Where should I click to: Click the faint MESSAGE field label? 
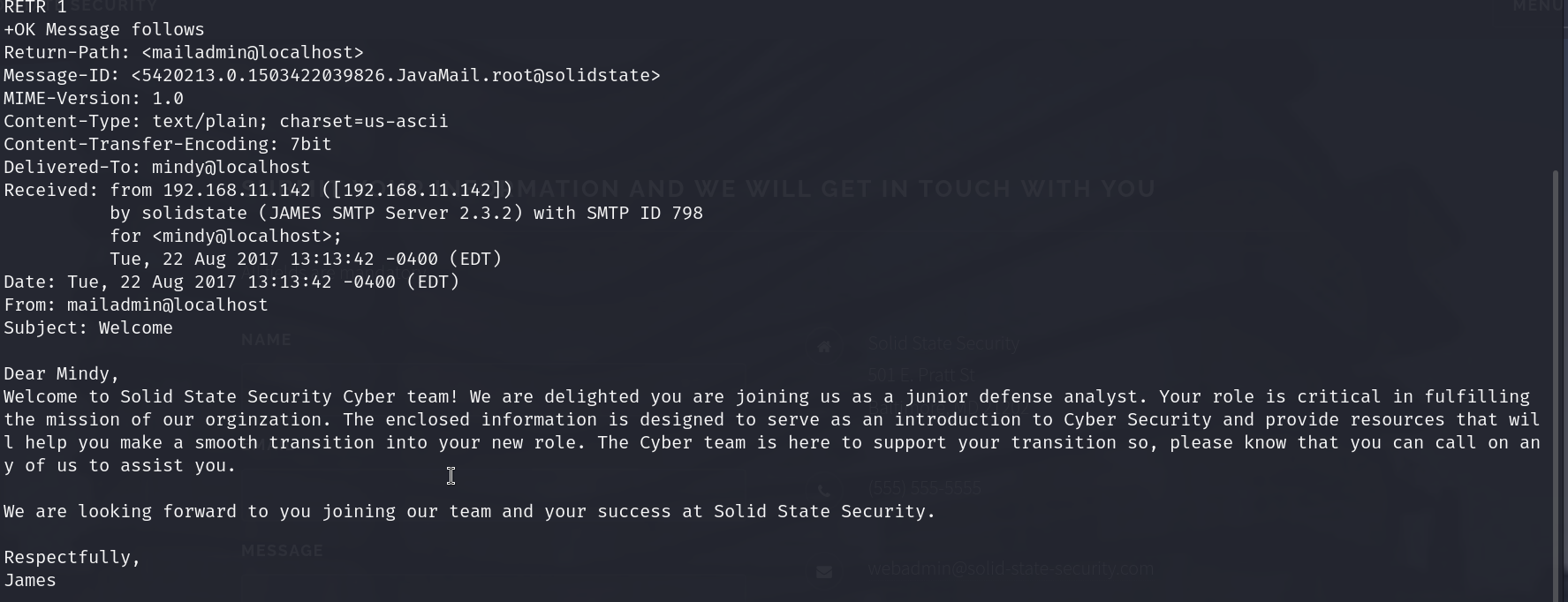[283, 551]
